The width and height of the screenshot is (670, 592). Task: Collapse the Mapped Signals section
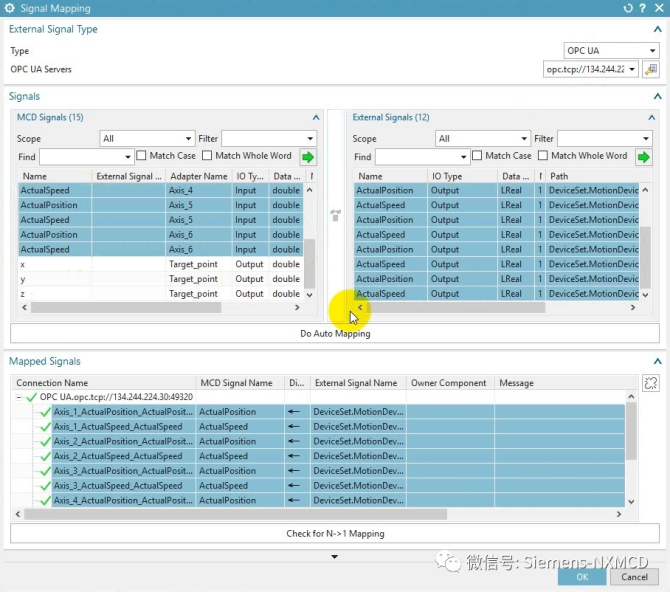[x=657, y=362]
